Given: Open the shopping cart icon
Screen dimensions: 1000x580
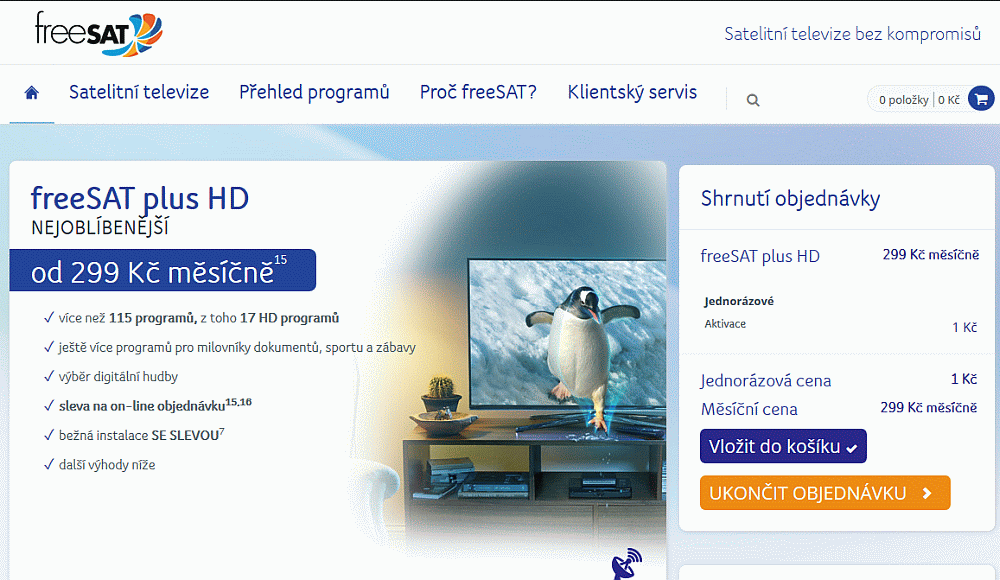Looking at the screenshot, I should coord(981,99).
